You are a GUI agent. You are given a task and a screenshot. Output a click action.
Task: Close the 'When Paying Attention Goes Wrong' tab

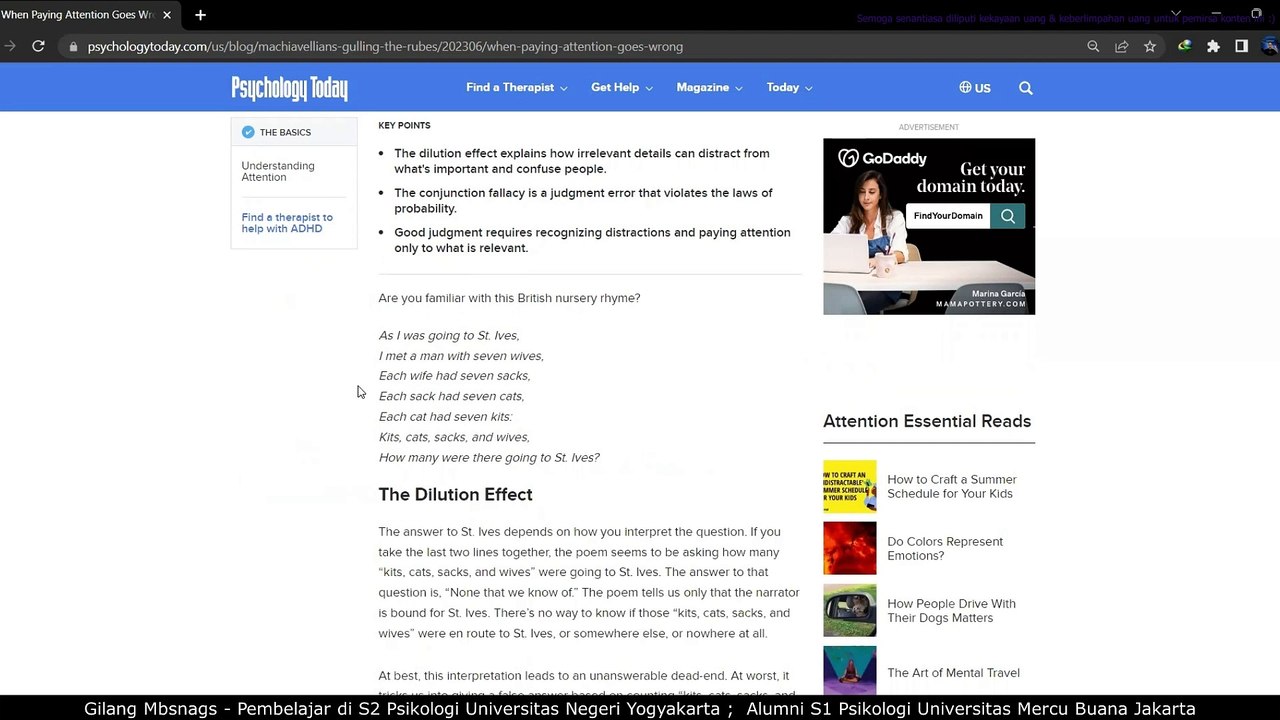coord(167,15)
